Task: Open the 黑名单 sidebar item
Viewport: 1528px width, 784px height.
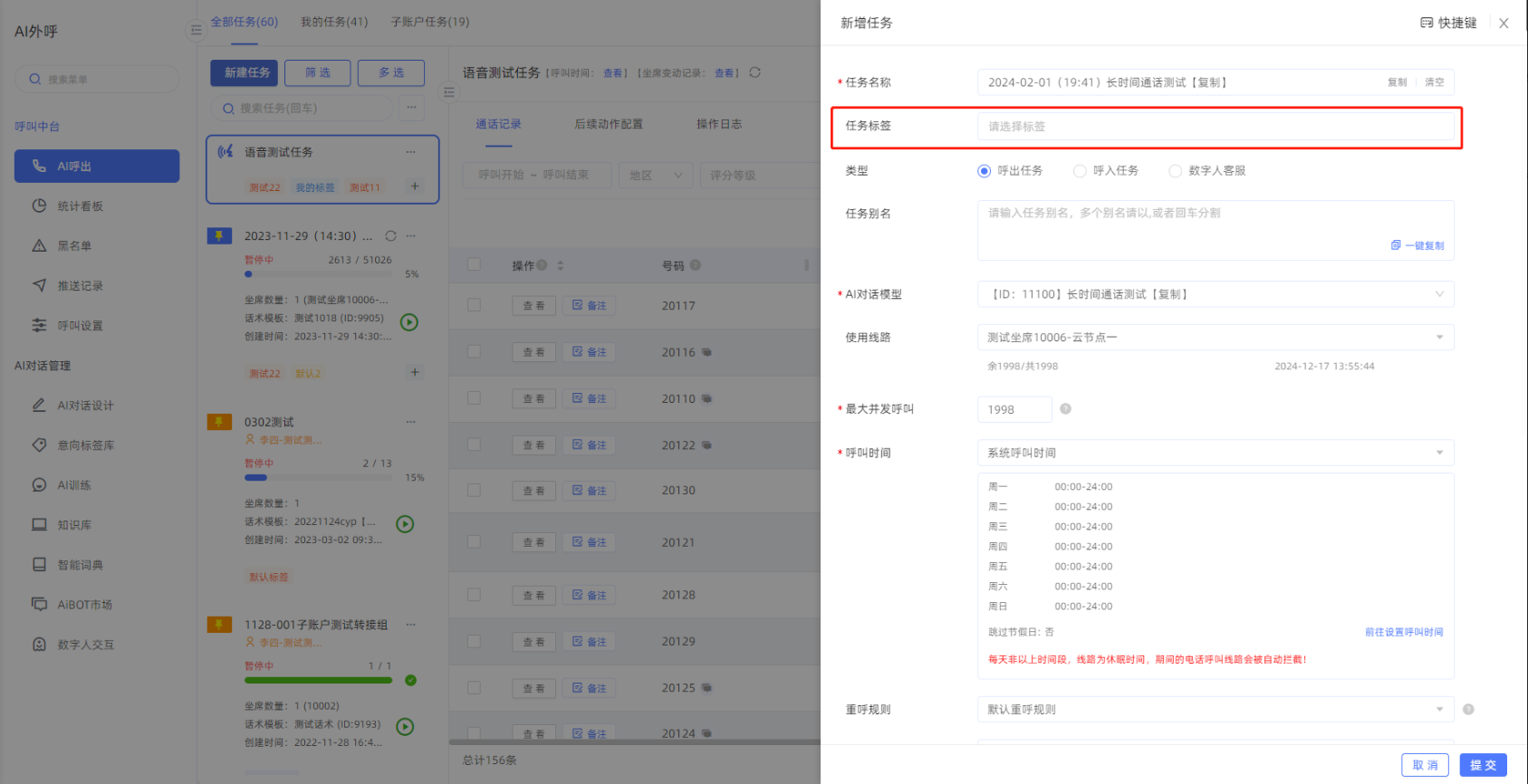Action: [74, 246]
